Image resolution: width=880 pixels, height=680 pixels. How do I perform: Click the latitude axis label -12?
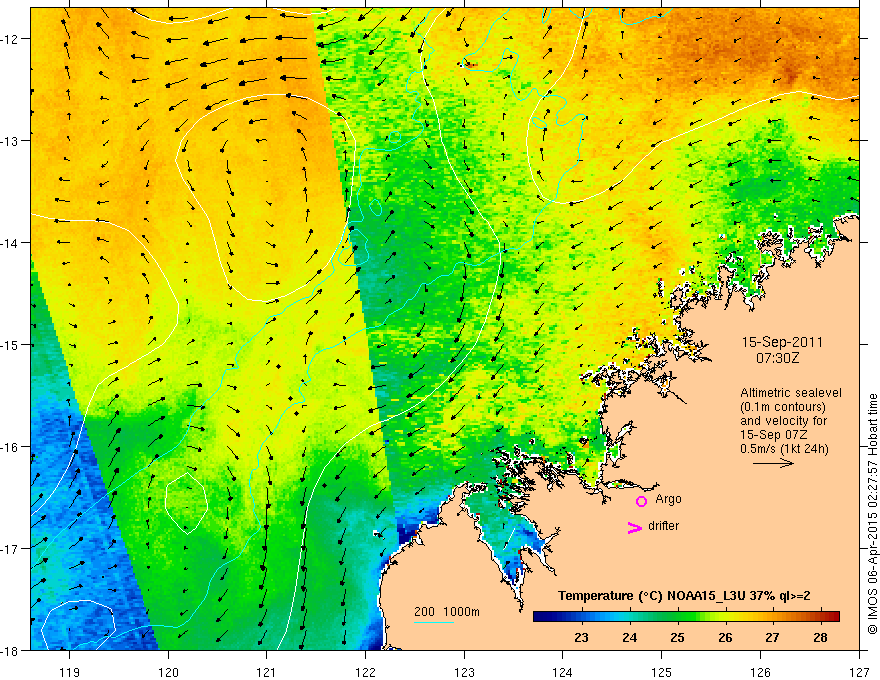(x=10, y=39)
